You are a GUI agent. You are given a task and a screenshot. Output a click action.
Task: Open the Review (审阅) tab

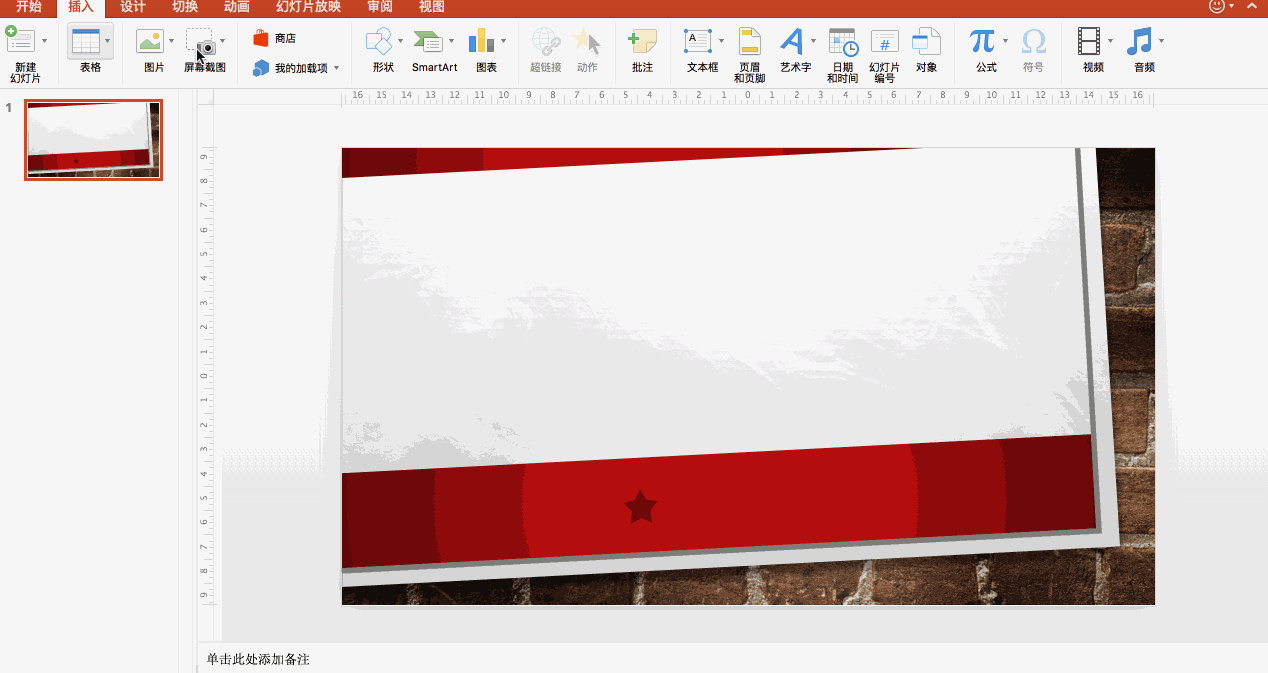pyautogui.click(x=380, y=7)
